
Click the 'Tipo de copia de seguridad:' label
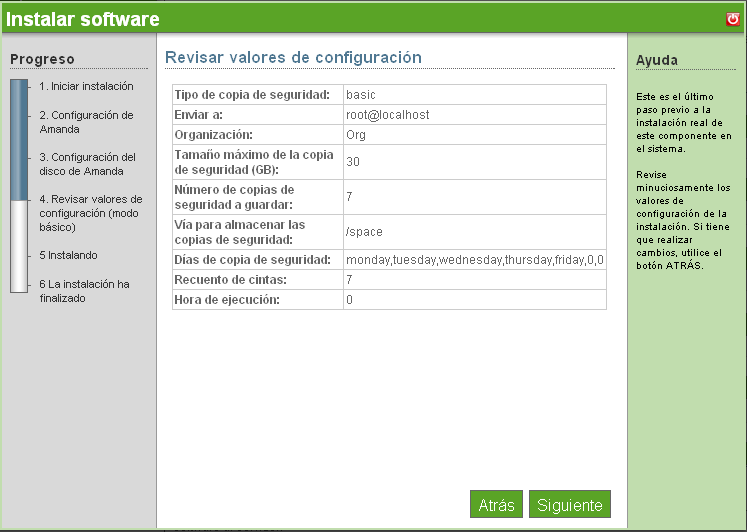pyautogui.click(x=252, y=95)
